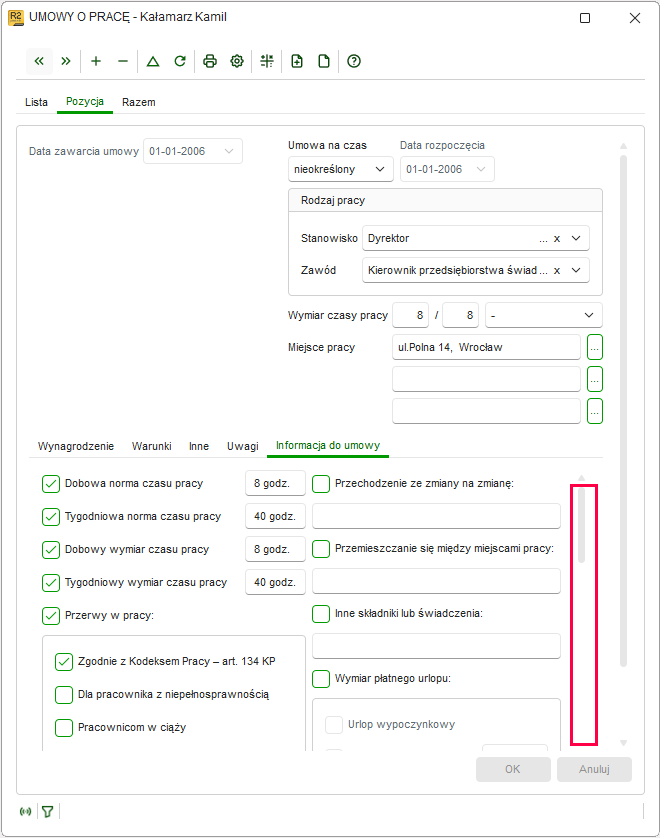This screenshot has width=660, height=838.
Task: Expand Stanowisko dropdown arrow
Action: (576, 238)
